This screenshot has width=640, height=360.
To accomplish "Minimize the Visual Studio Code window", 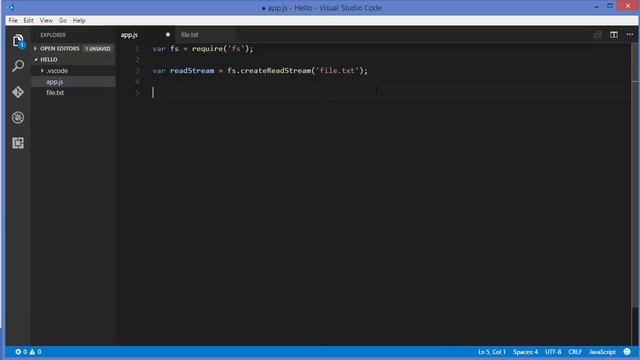I will (596, 7).
